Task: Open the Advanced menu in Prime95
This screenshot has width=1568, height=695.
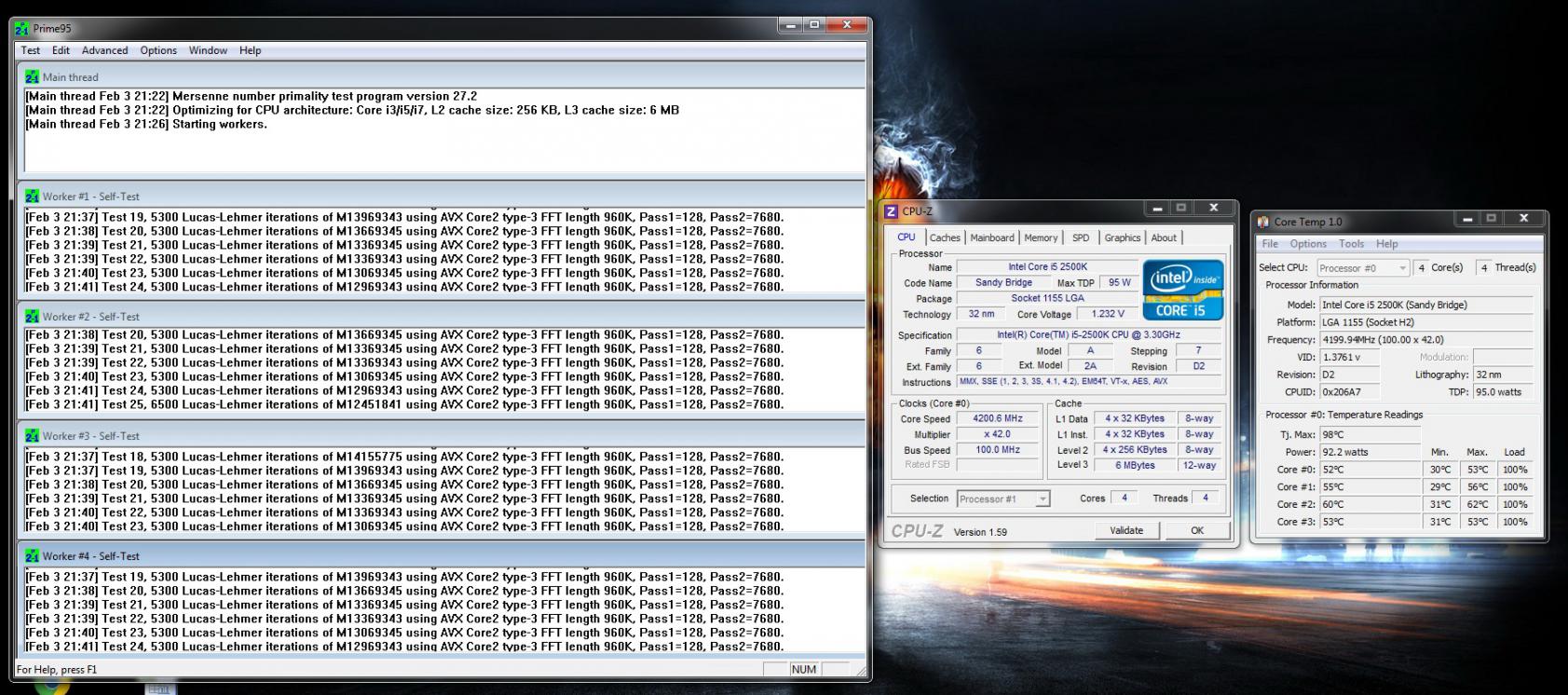Action: coord(104,50)
